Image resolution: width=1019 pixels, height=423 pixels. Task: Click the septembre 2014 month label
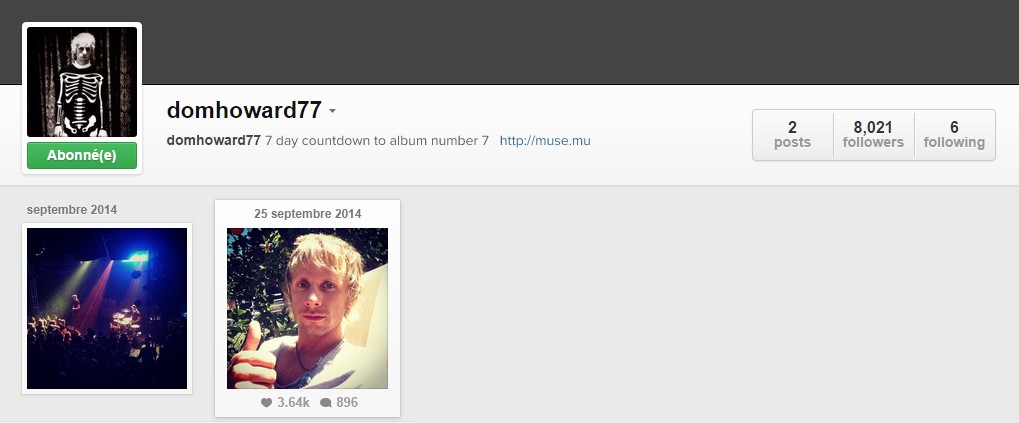72,210
